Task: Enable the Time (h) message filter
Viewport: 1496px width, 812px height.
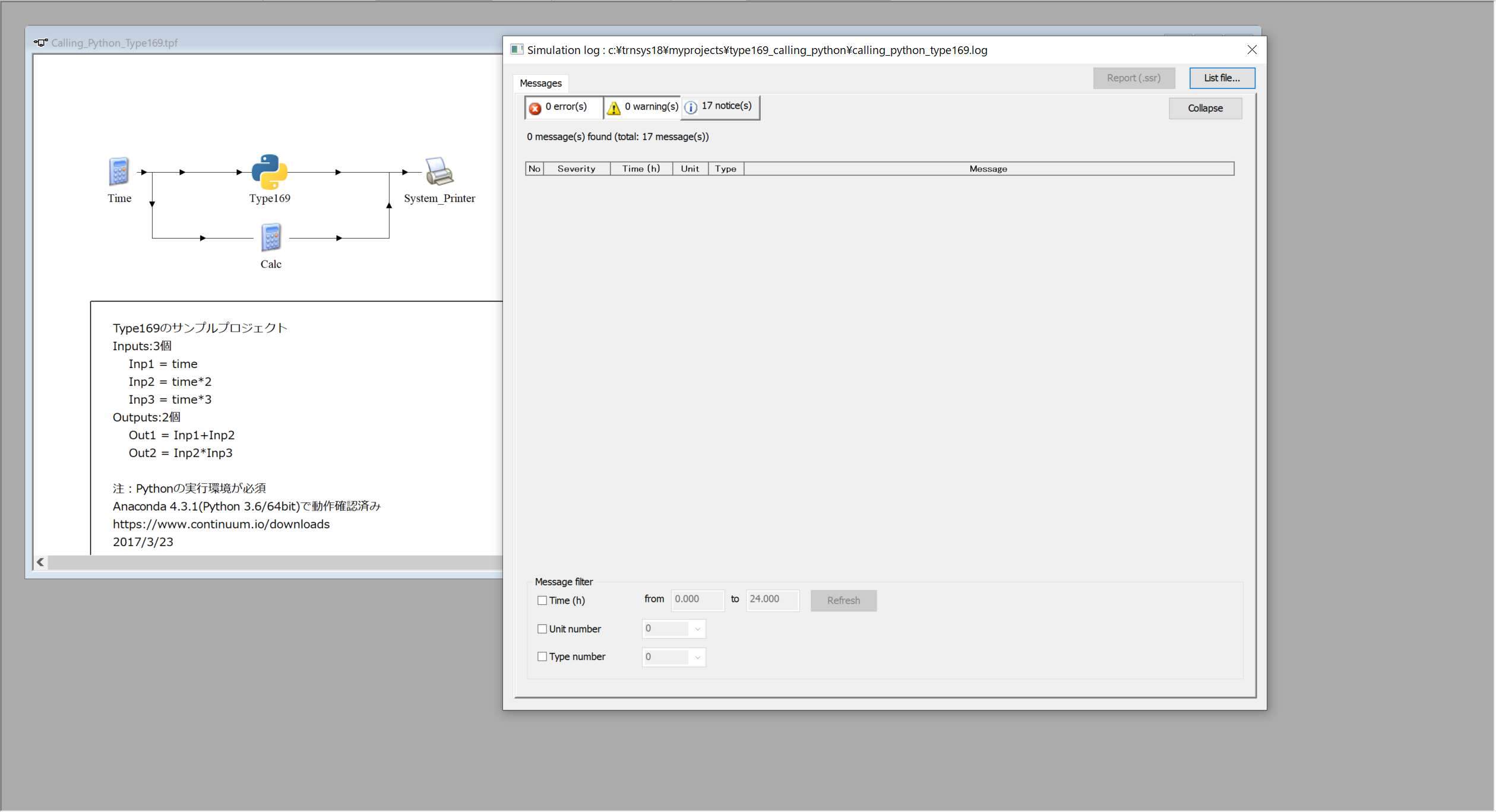Action: click(542, 600)
